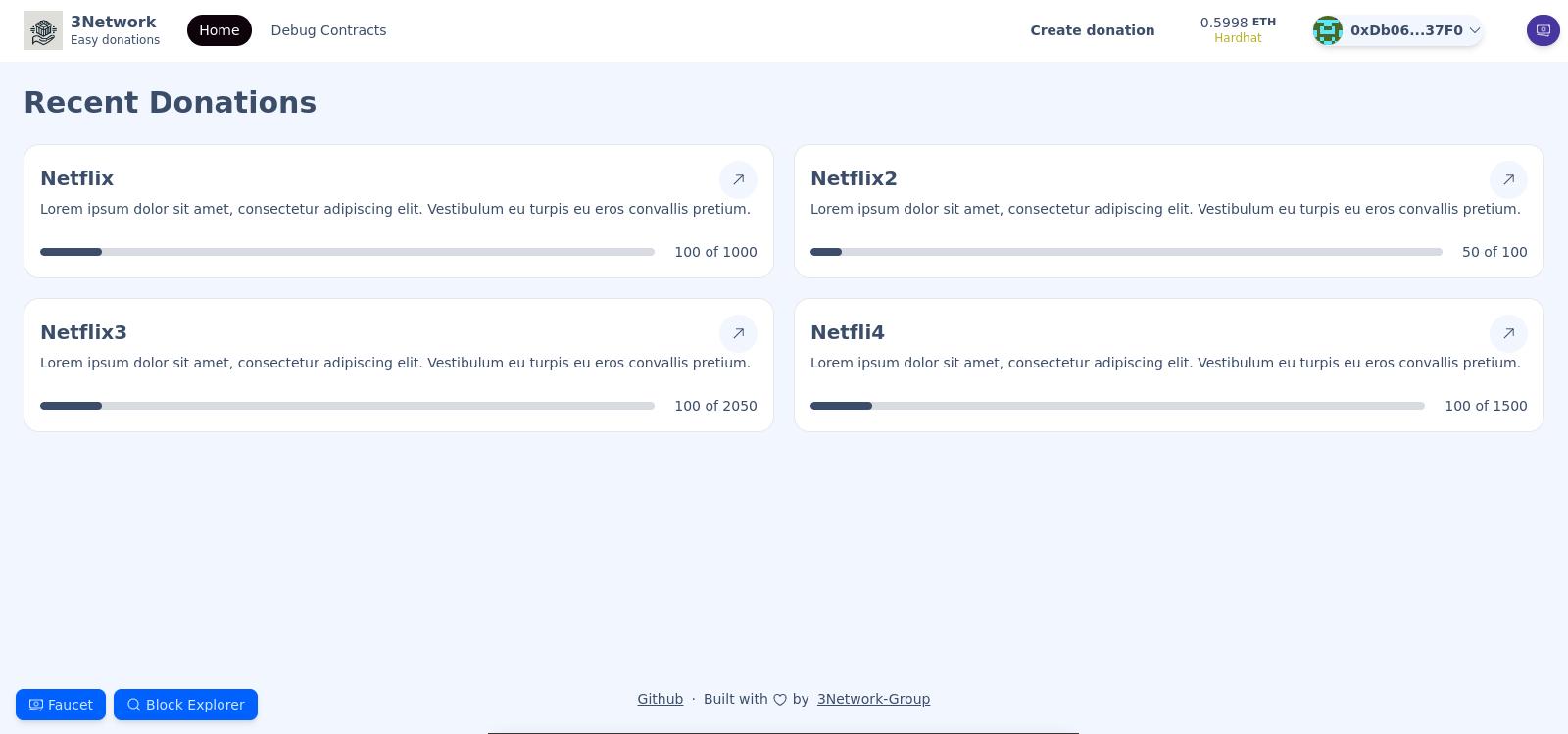The image size is (1568, 734).
Task: Click the Netflix2 card title
Action: pos(854,178)
